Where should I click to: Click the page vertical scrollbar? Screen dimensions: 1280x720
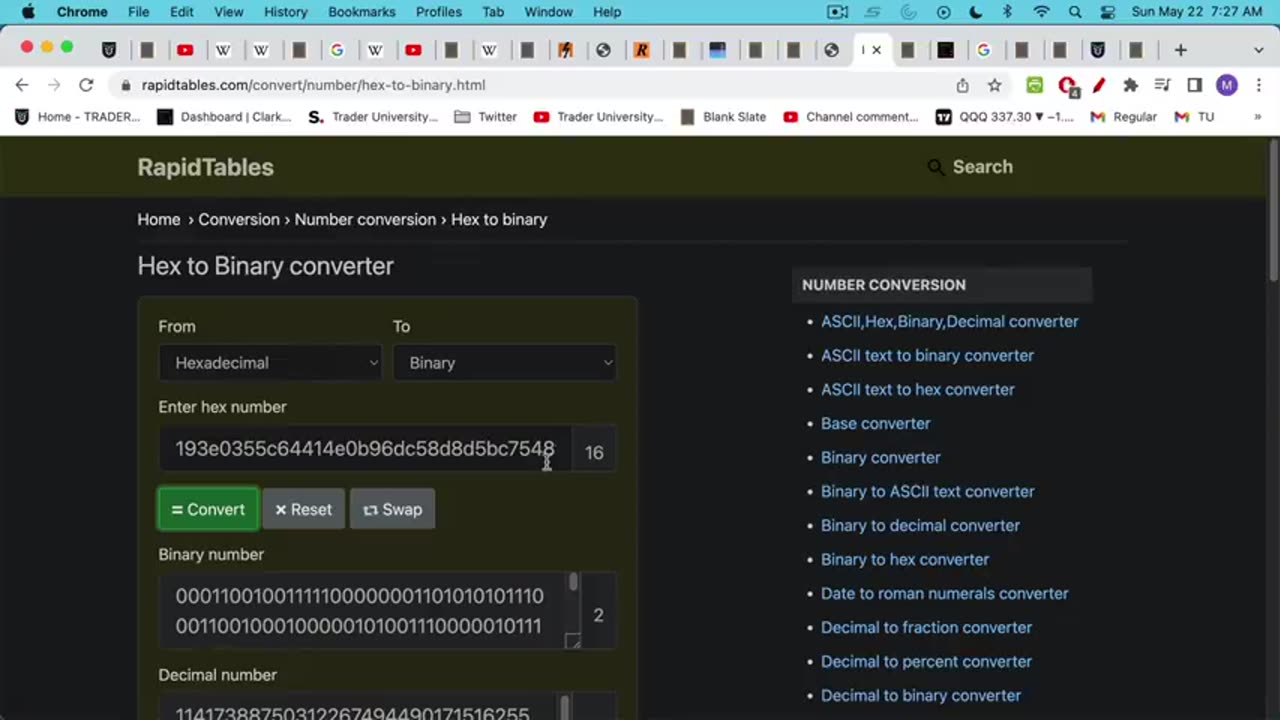1273,210
